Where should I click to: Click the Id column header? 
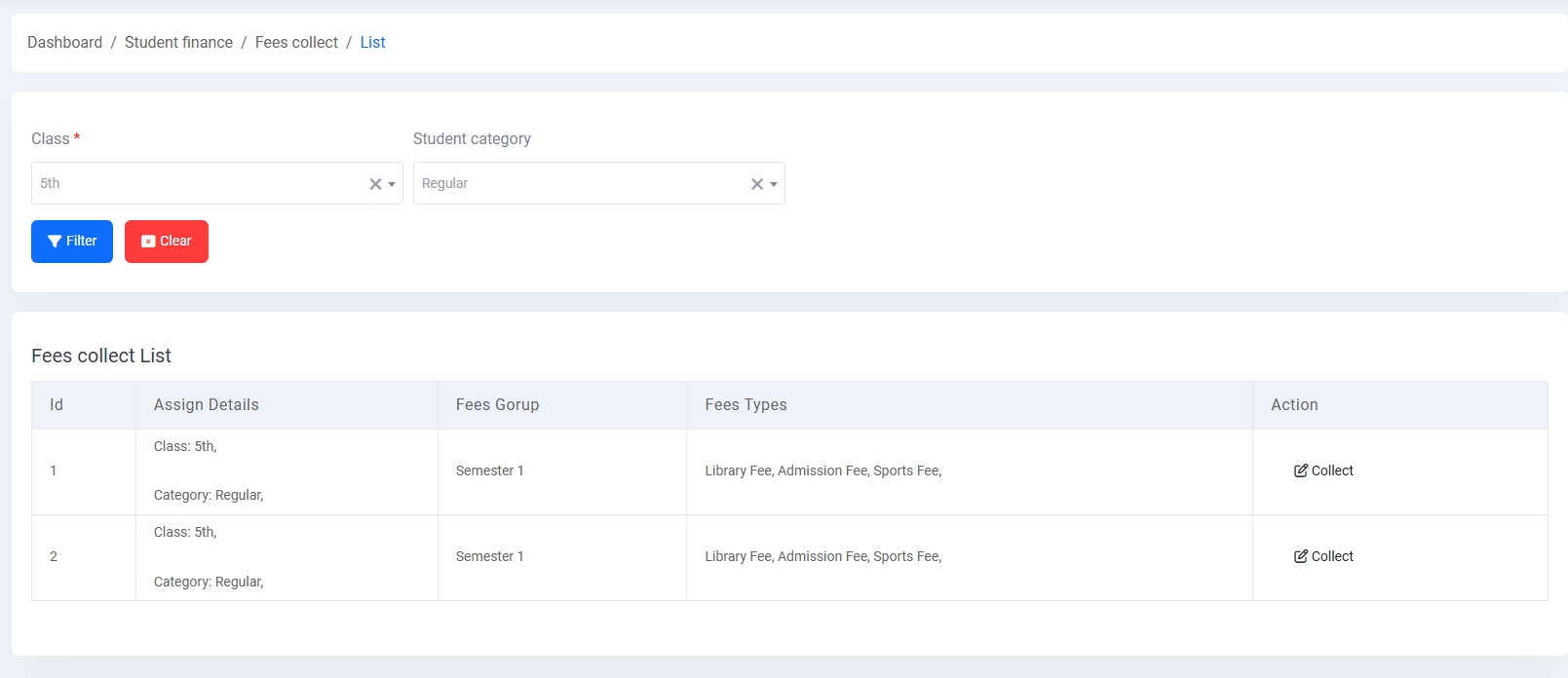pos(57,405)
